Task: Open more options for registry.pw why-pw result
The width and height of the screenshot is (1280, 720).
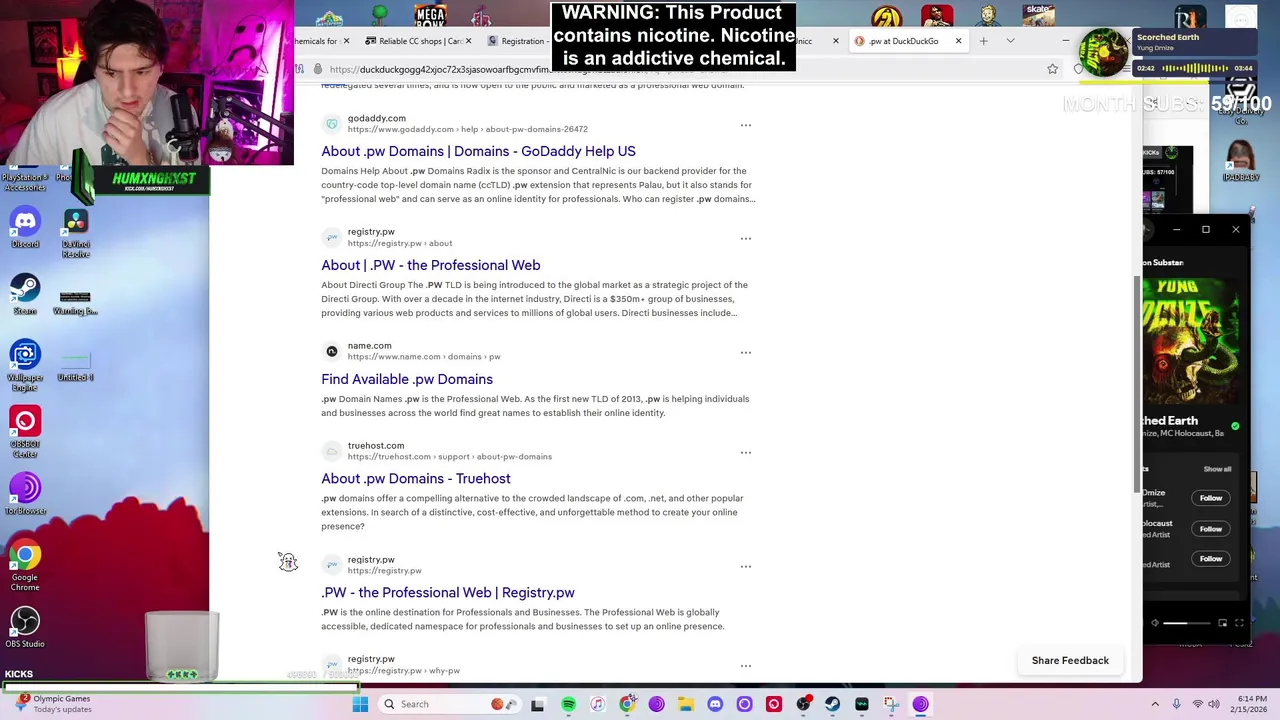Action: [745, 666]
